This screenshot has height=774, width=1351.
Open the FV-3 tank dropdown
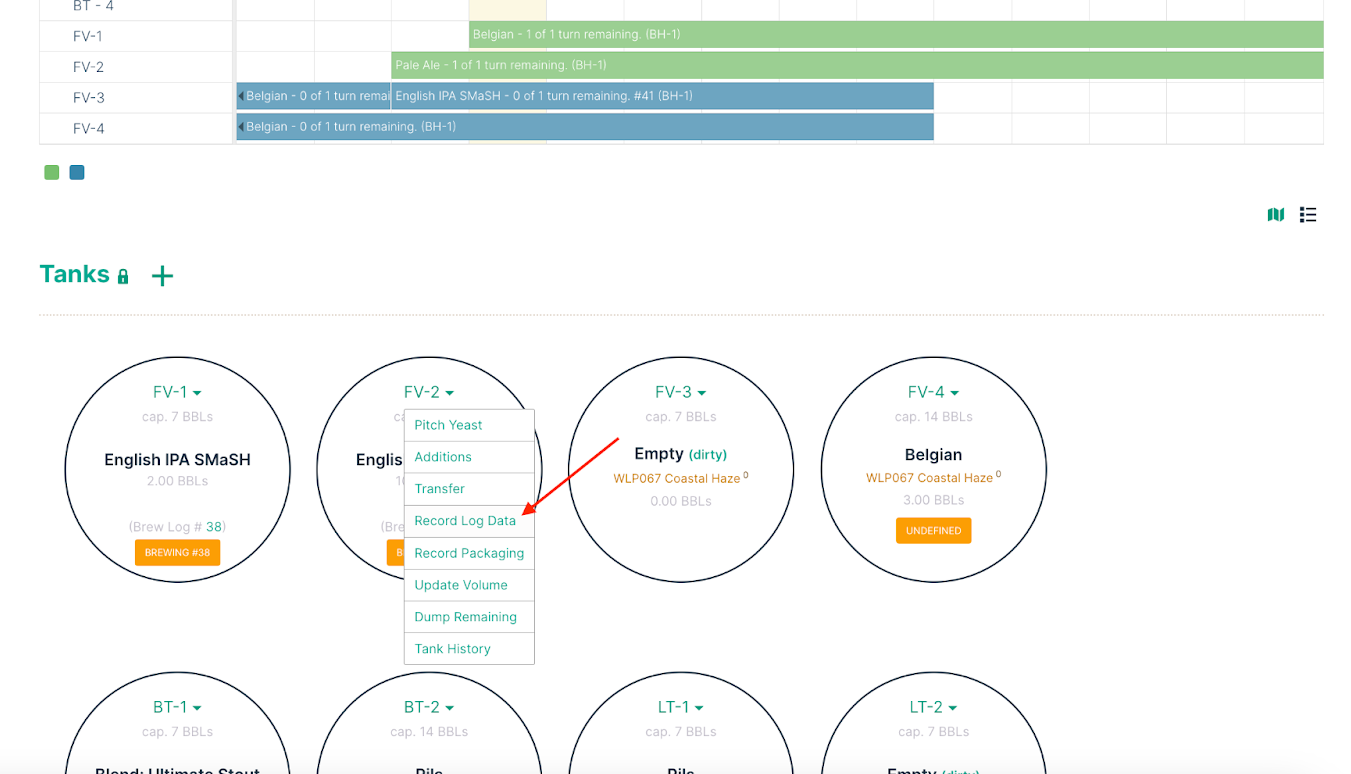[681, 392]
